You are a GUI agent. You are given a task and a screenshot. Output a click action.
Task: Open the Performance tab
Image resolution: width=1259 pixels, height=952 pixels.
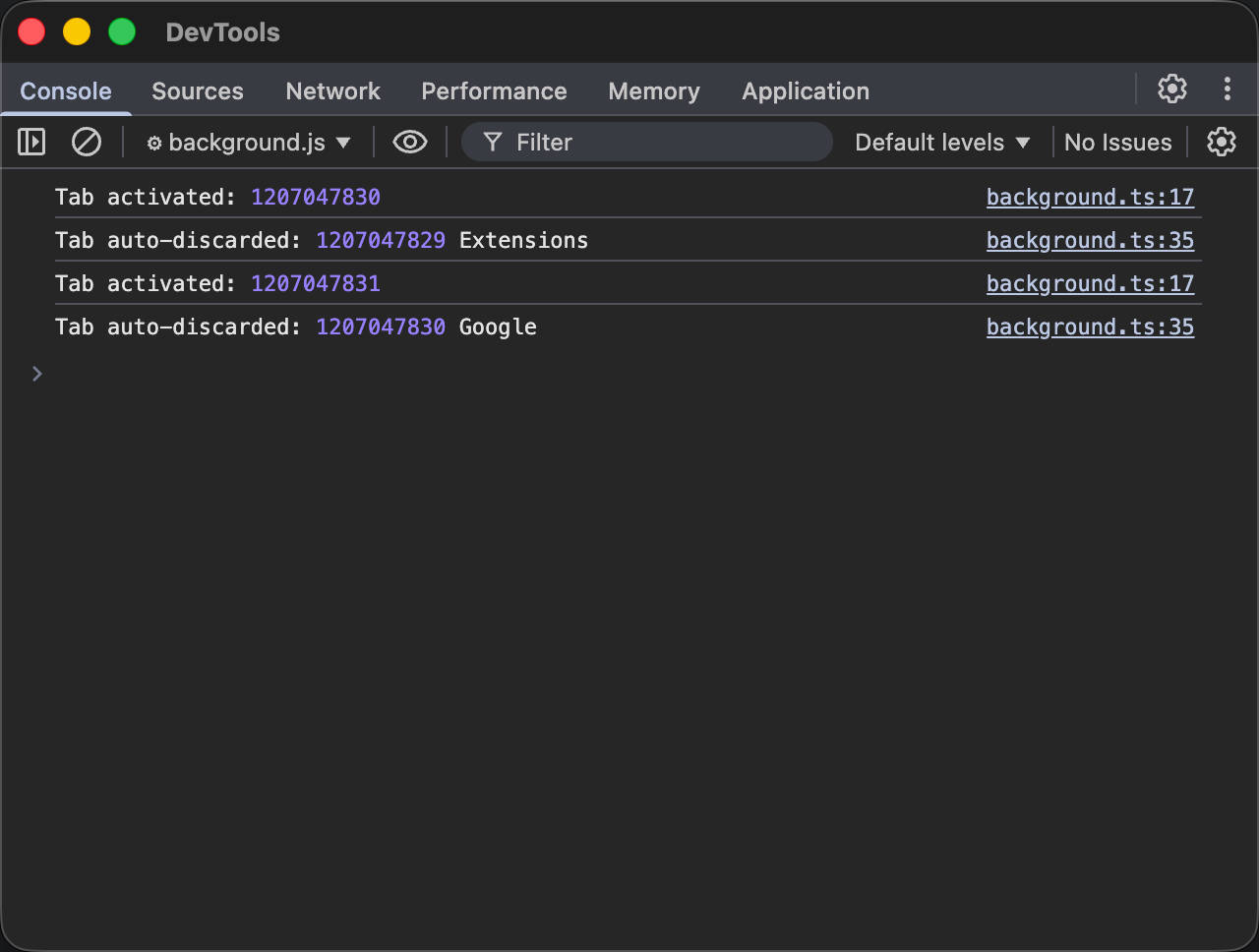[494, 91]
